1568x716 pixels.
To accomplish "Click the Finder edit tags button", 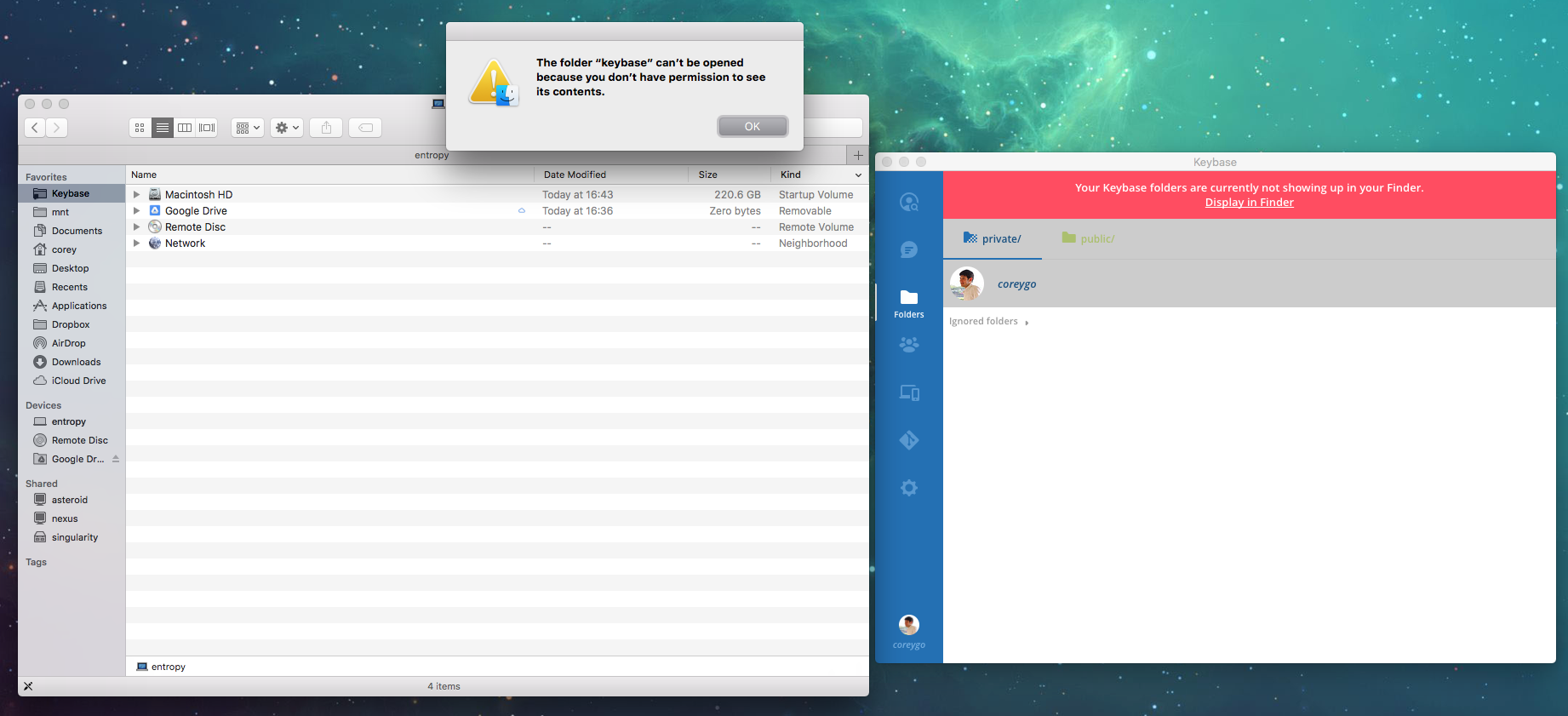I will pos(365,128).
